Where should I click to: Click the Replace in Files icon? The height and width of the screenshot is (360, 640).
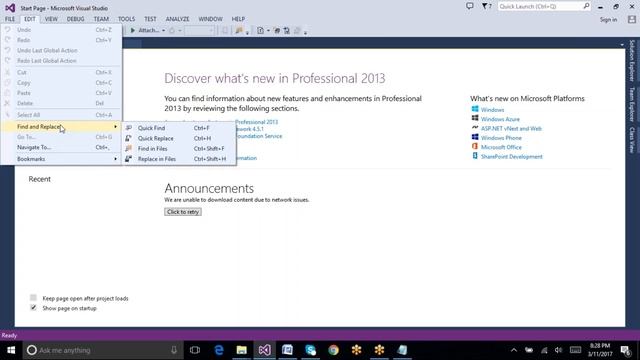pyautogui.click(x=129, y=159)
